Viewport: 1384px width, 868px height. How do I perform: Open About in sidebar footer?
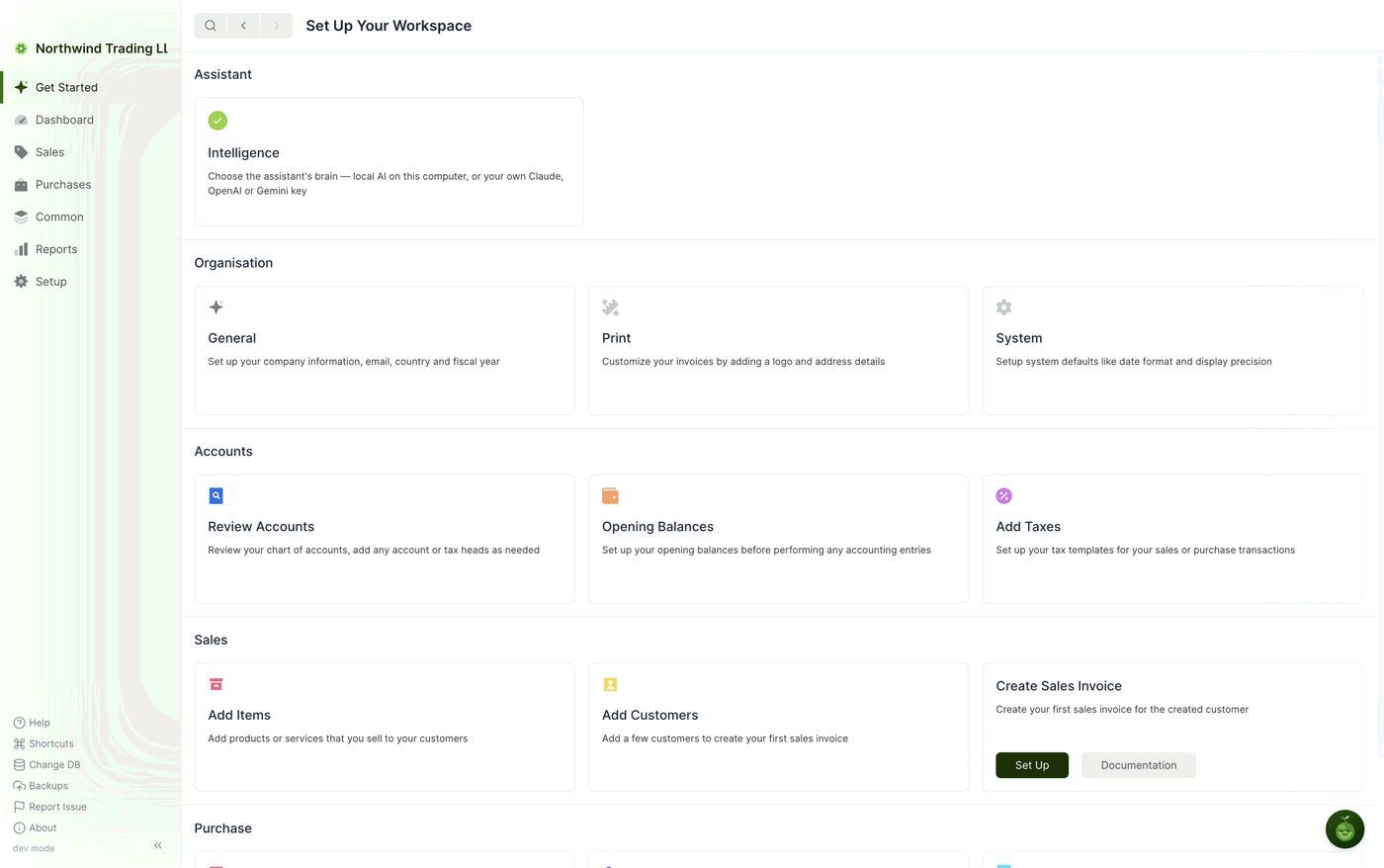35,827
